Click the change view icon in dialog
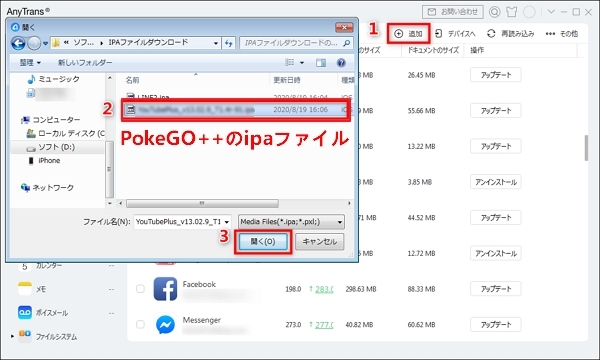 click(x=290, y=62)
